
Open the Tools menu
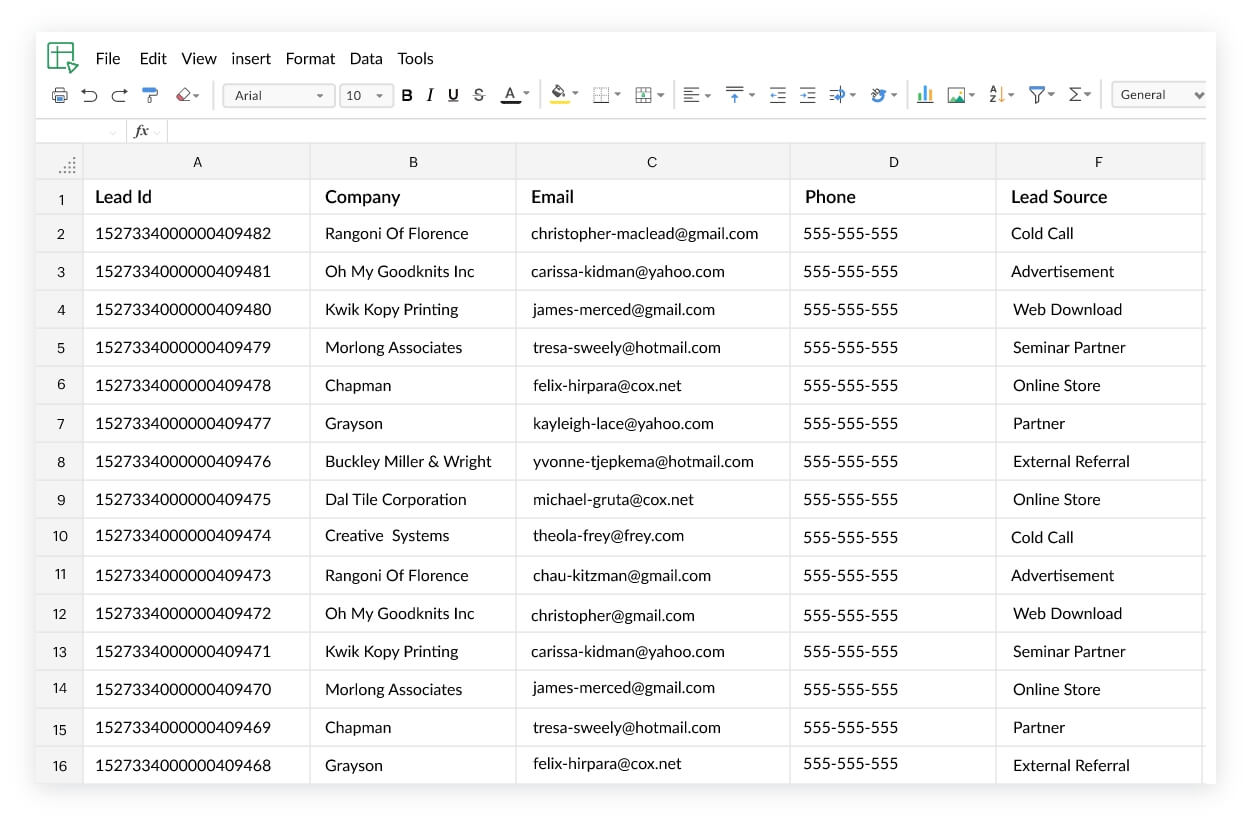415,58
